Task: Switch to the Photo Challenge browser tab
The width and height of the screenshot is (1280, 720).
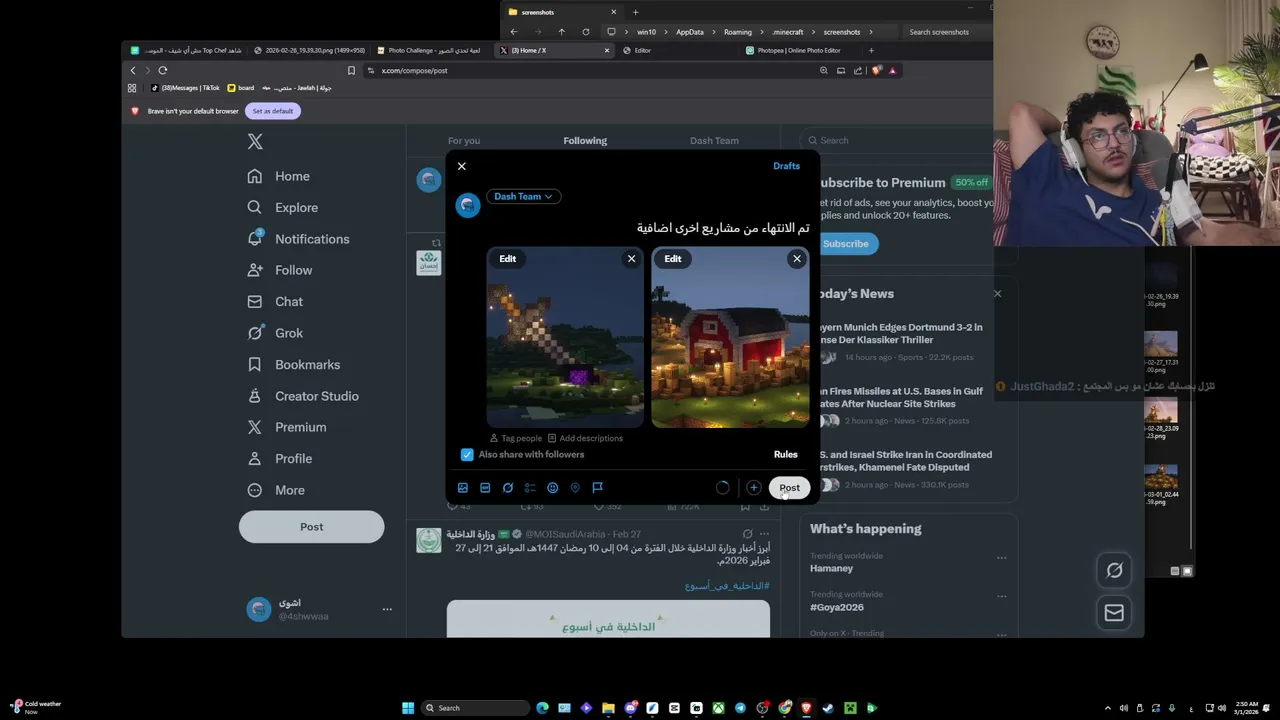Action: pyautogui.click(x=431, y=50)
